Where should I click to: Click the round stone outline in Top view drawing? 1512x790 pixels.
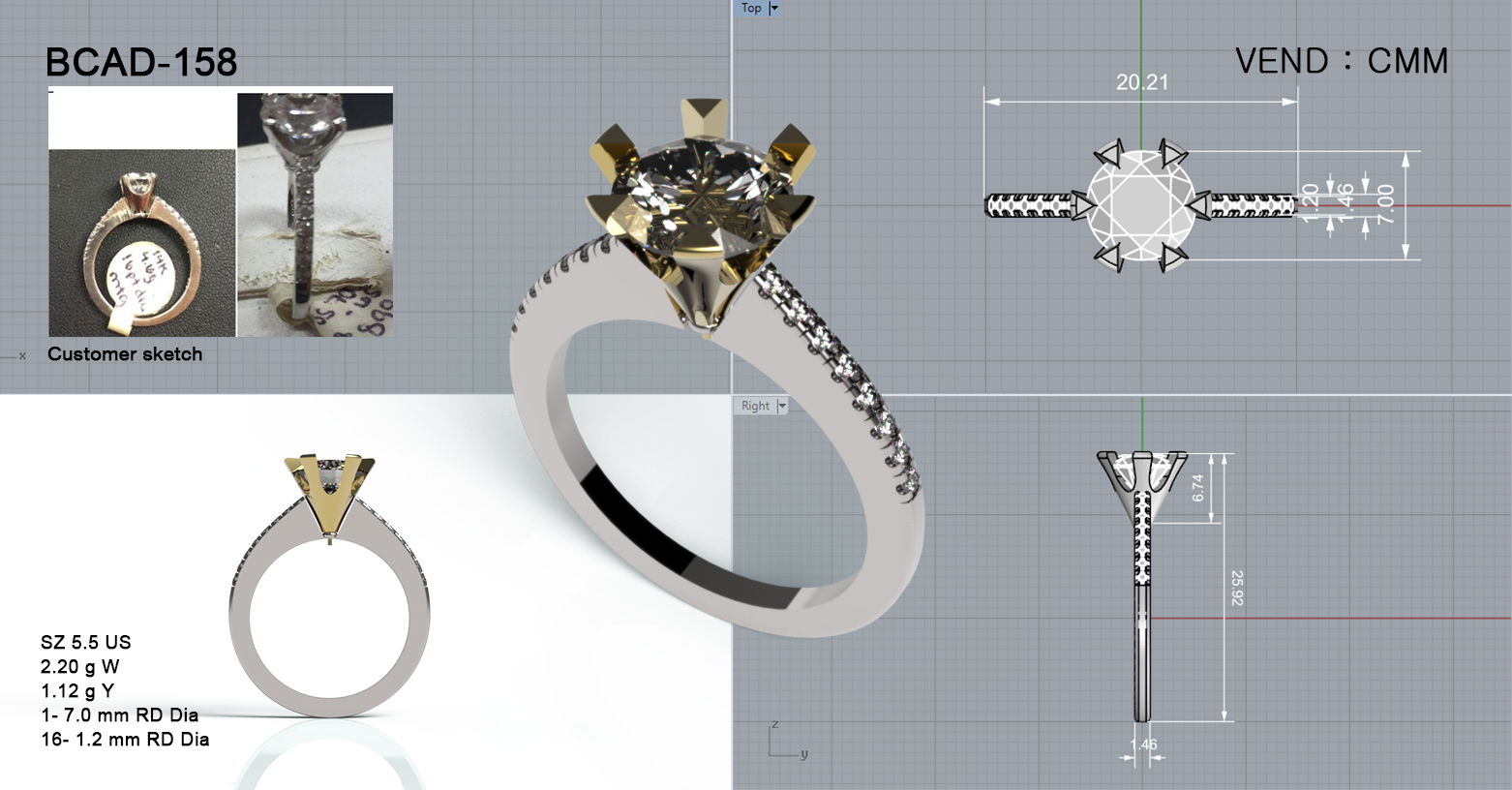1141,205
